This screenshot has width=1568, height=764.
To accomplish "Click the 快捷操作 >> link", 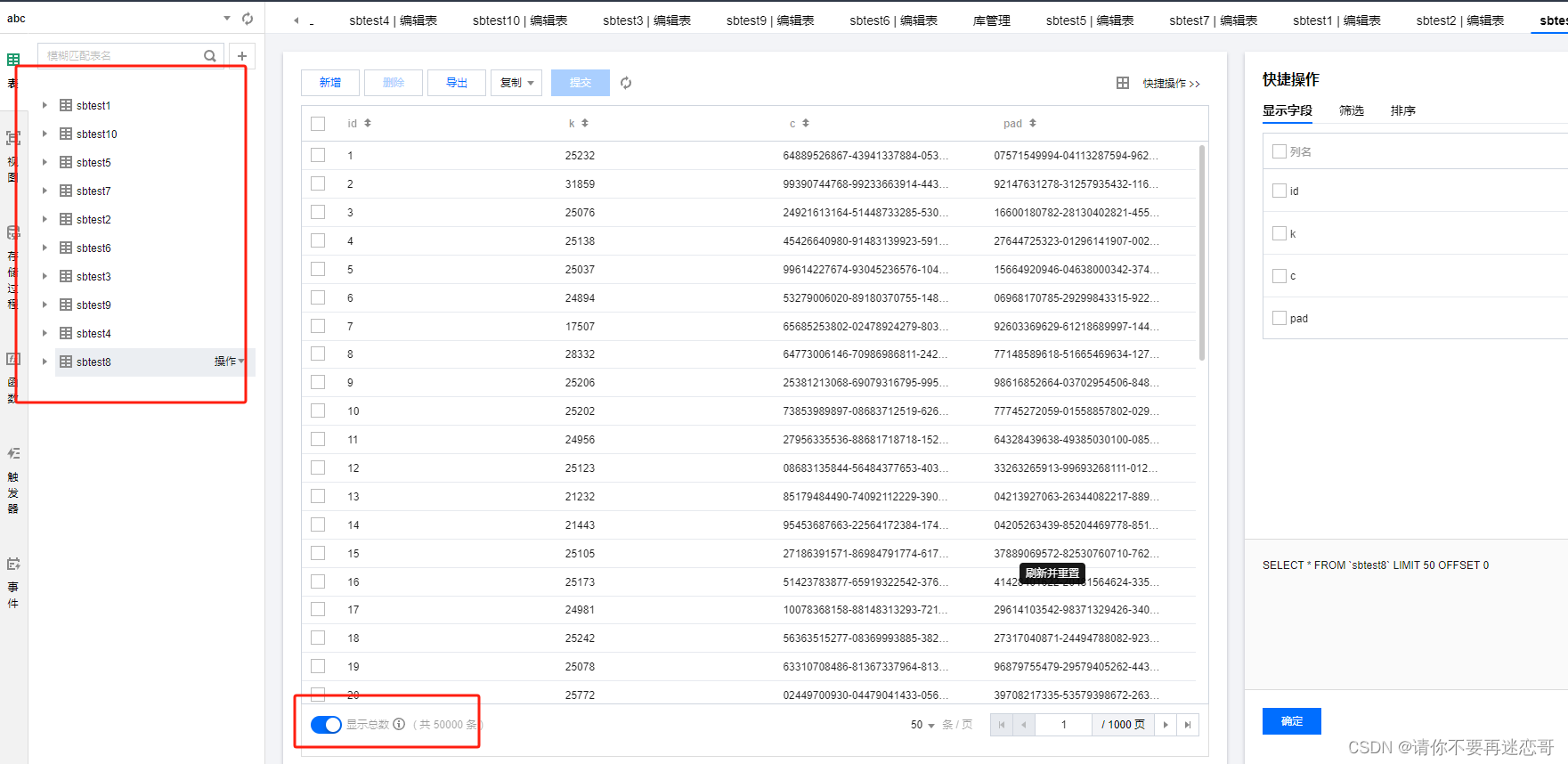I will tap(1172, 84).
